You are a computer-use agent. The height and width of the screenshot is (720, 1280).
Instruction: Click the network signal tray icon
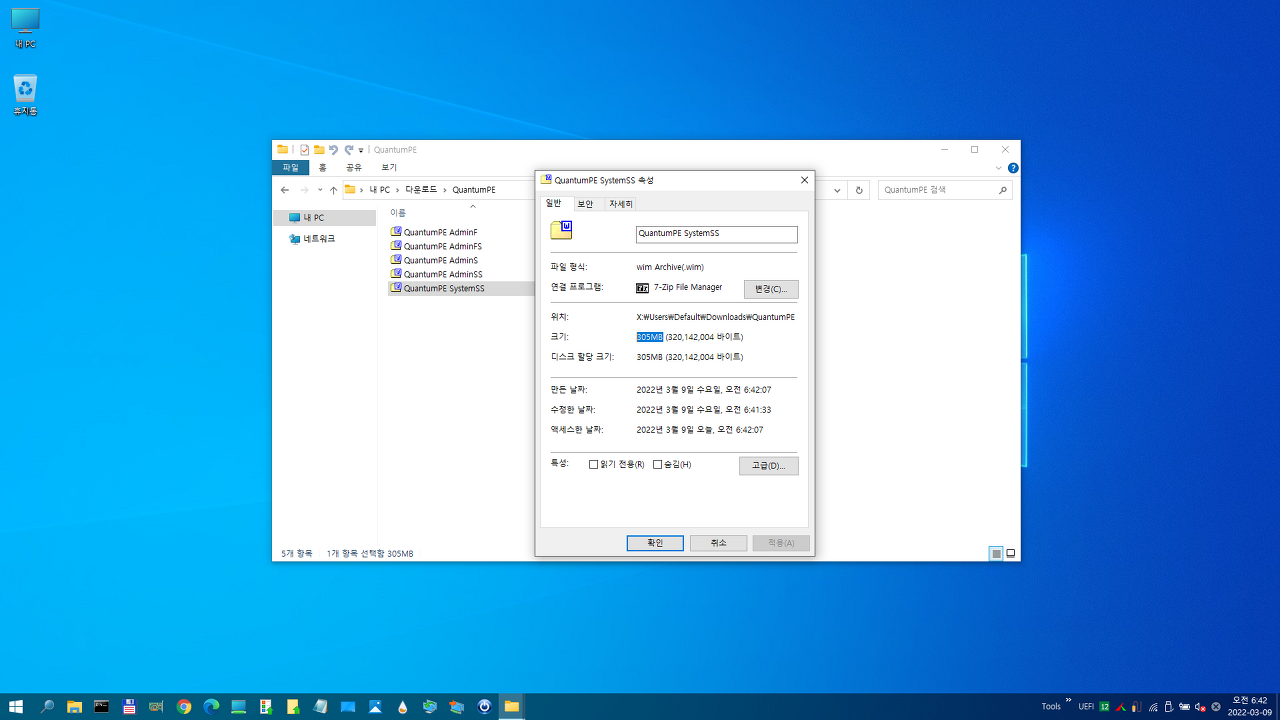click(x=1153, y=707)
